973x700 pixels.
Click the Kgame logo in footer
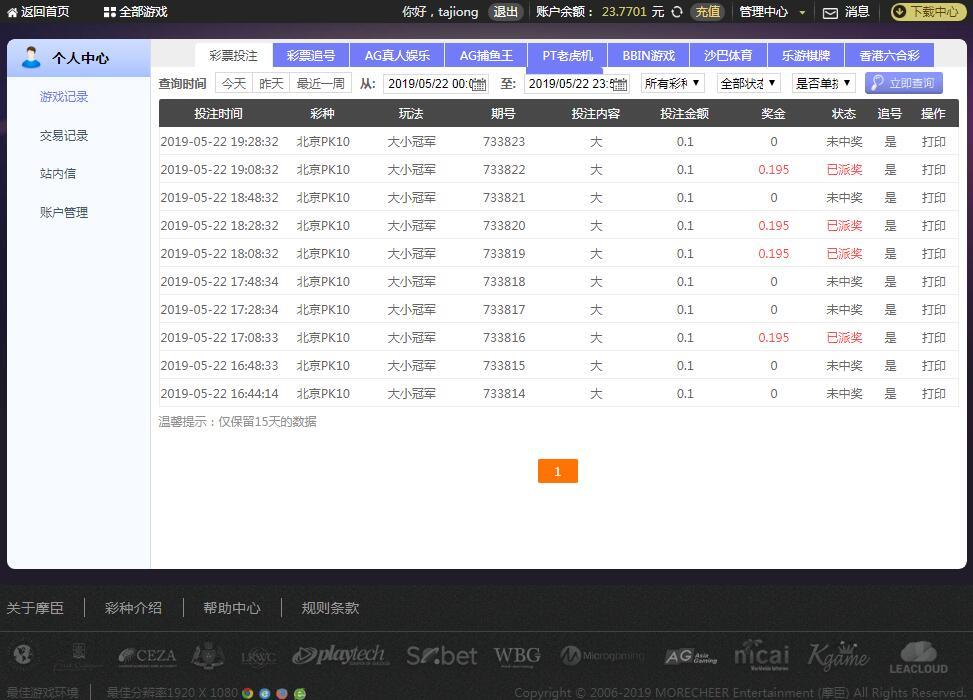838,655
